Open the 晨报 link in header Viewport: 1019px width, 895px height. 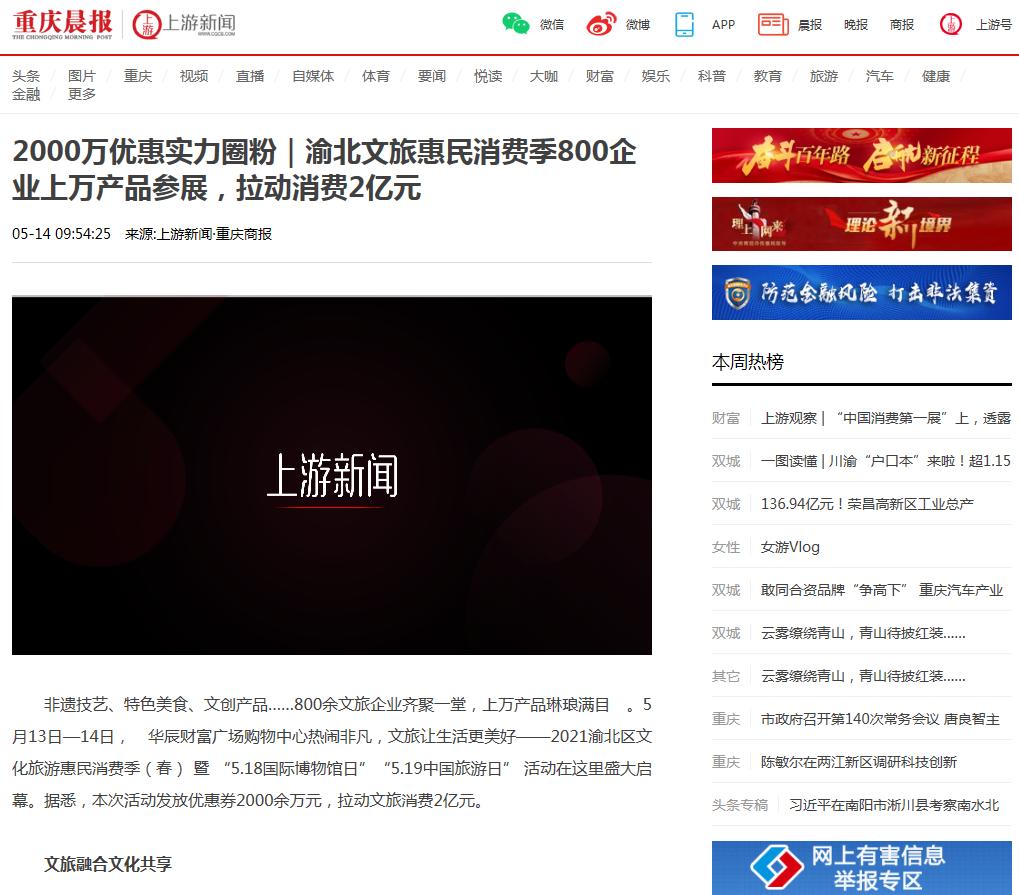[810, 25]
